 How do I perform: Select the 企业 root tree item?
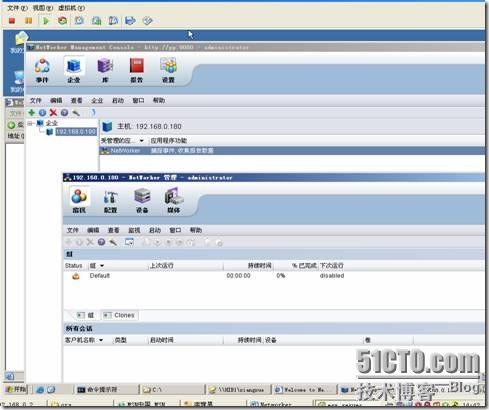[52, 123]
